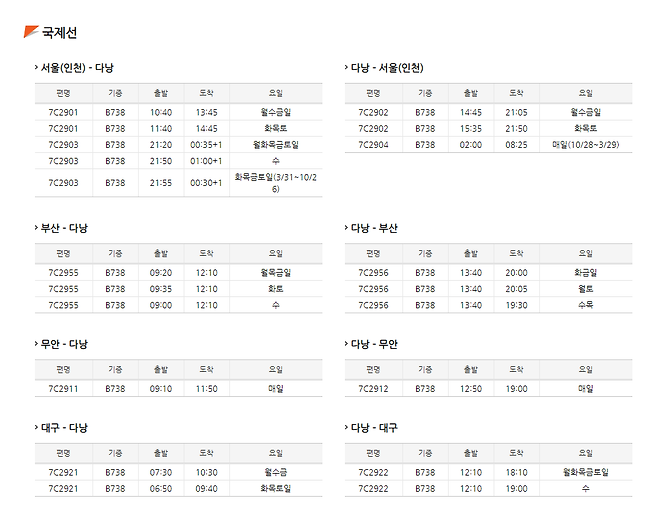
Task: Click the arrow bullet before 다낭 - 대구
Action: point(346,428)
